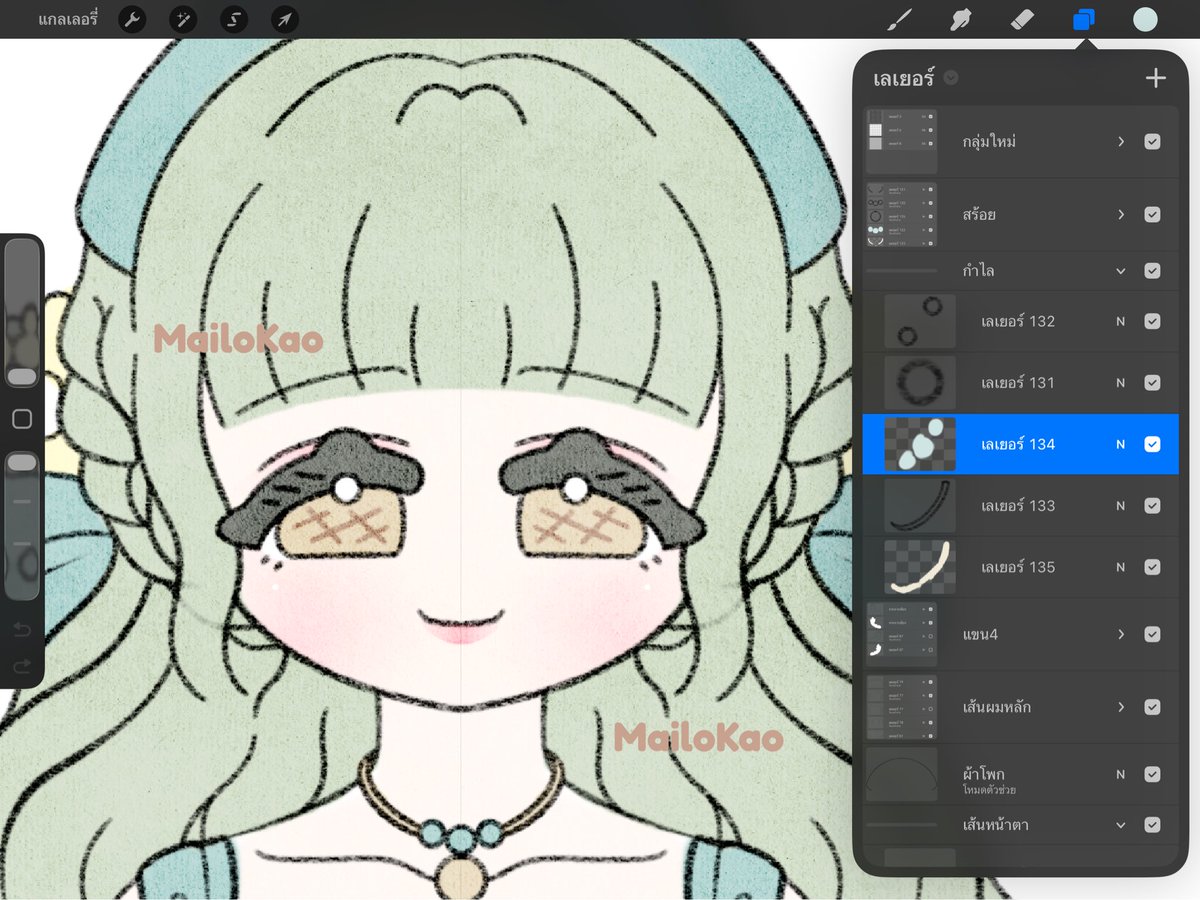Open the active color circle
The image size is (1200, 900).
tap(1145, 19)
